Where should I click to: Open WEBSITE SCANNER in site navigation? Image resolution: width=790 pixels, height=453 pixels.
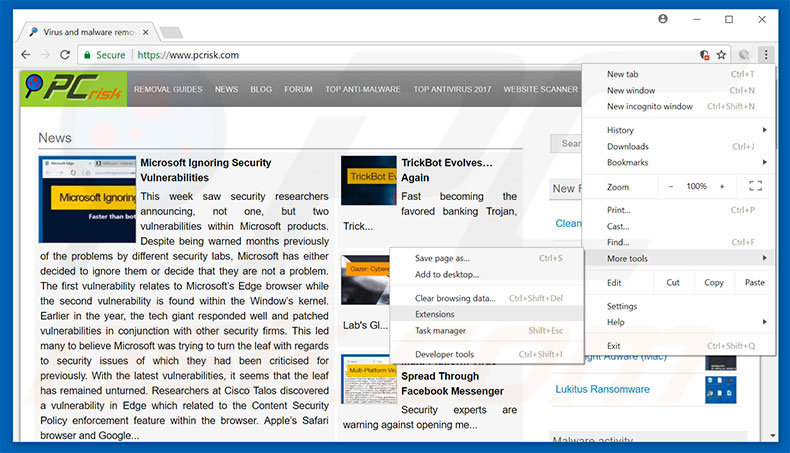point(541,89)
